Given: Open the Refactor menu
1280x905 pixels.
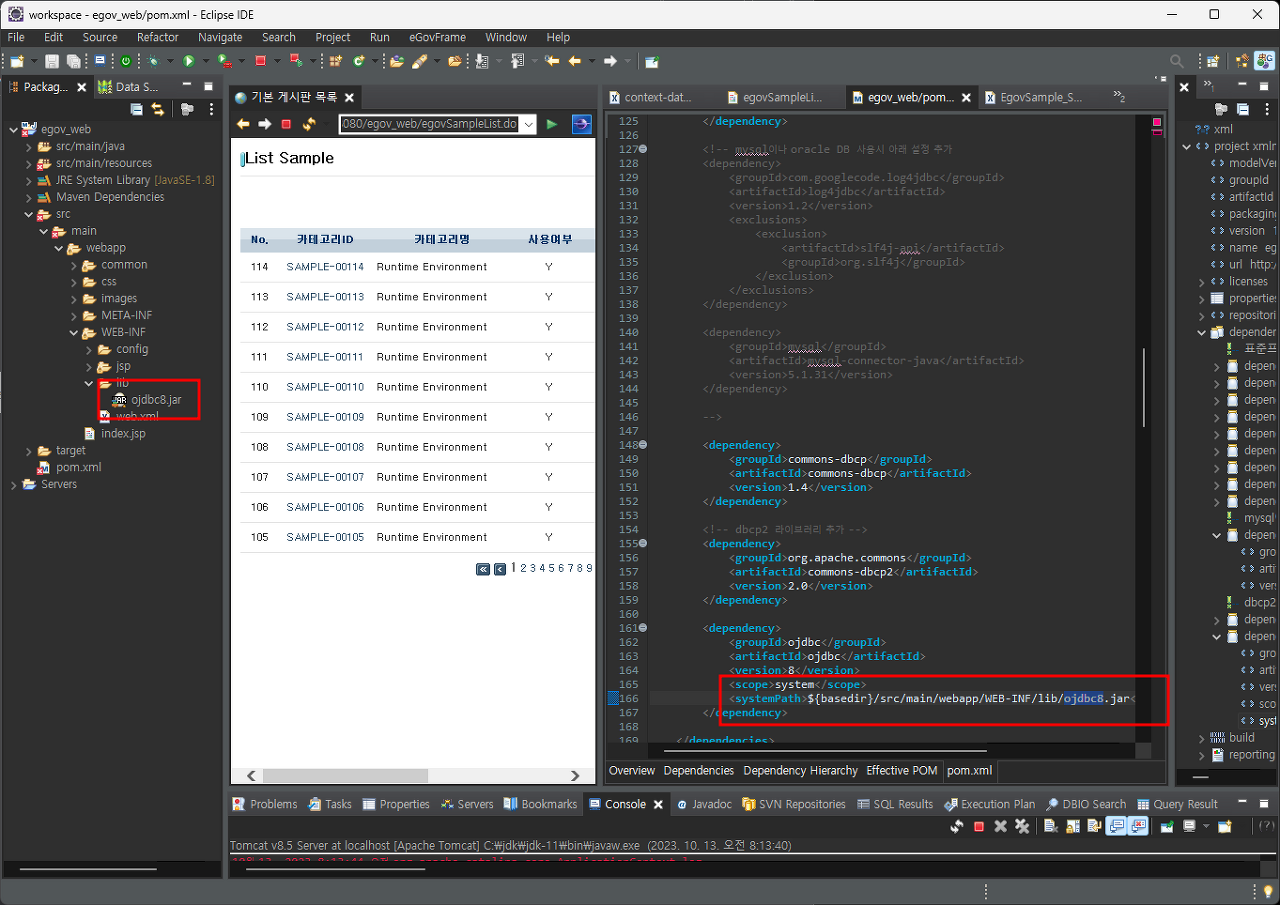Looking at the screenshot, I should (x=158, y=37).
